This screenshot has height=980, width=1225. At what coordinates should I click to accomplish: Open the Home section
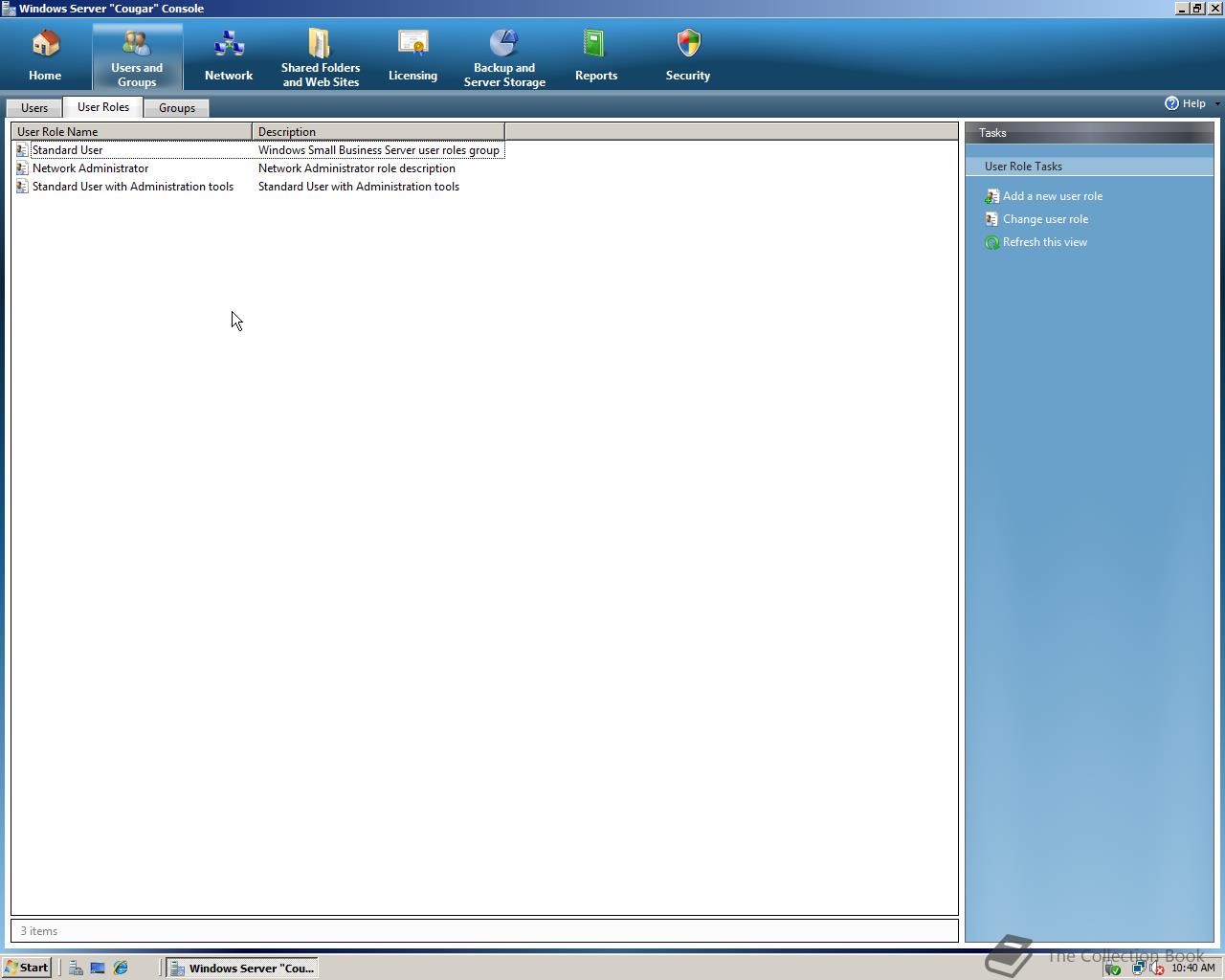coord(45,56)
